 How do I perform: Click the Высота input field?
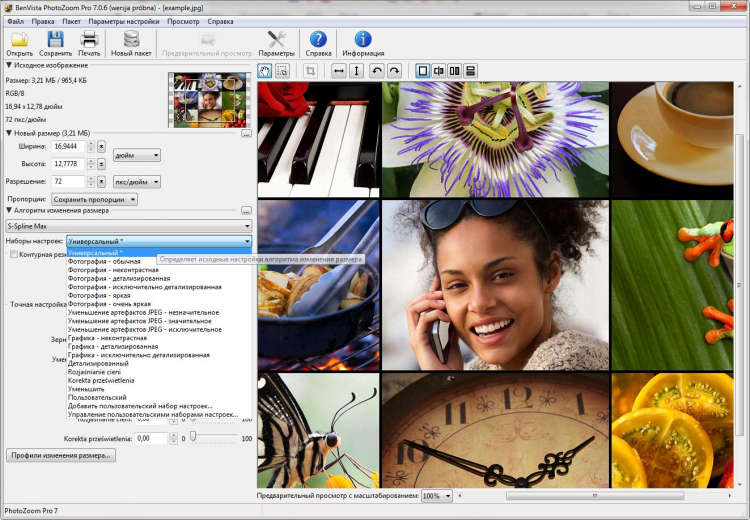click(x=68, y=164)
